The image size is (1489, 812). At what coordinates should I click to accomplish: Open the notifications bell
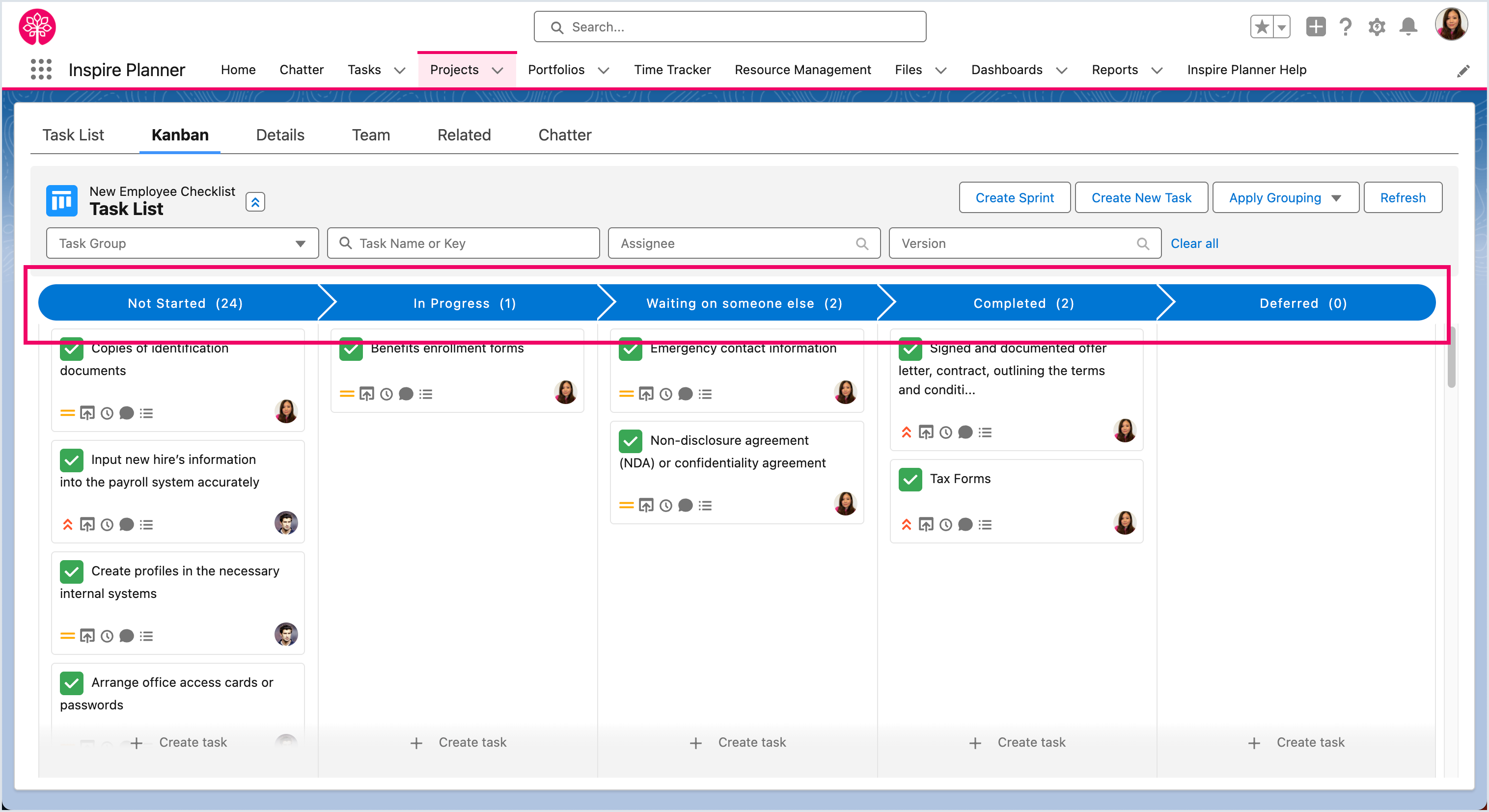point(1408,27)
